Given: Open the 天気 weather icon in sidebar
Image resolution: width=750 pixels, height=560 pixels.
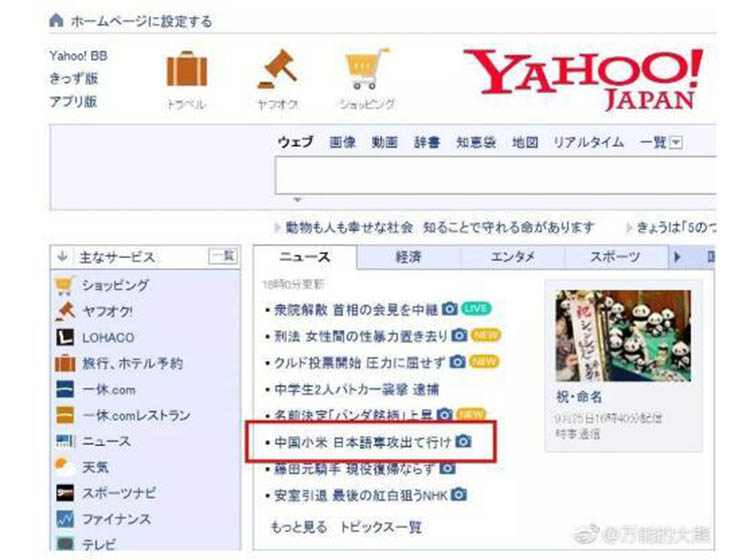Looking at the screenshot, I should 65,467.
